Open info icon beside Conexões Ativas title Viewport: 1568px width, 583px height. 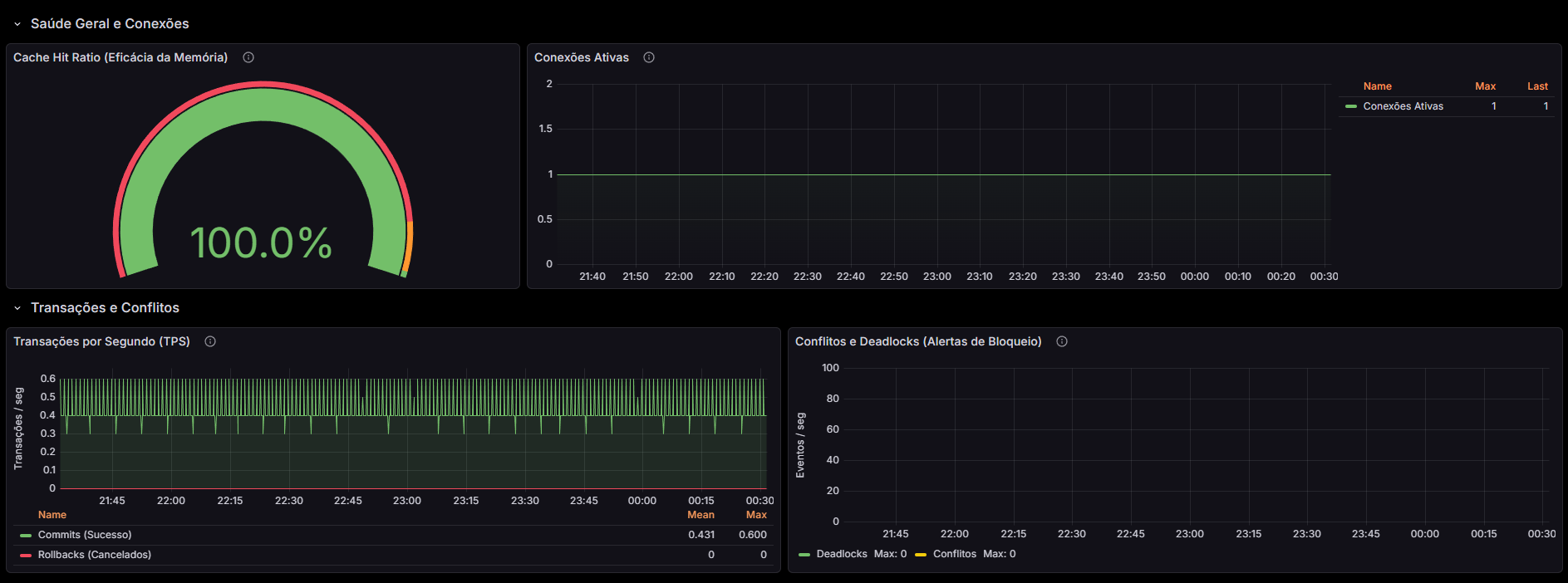pos(649,57)
